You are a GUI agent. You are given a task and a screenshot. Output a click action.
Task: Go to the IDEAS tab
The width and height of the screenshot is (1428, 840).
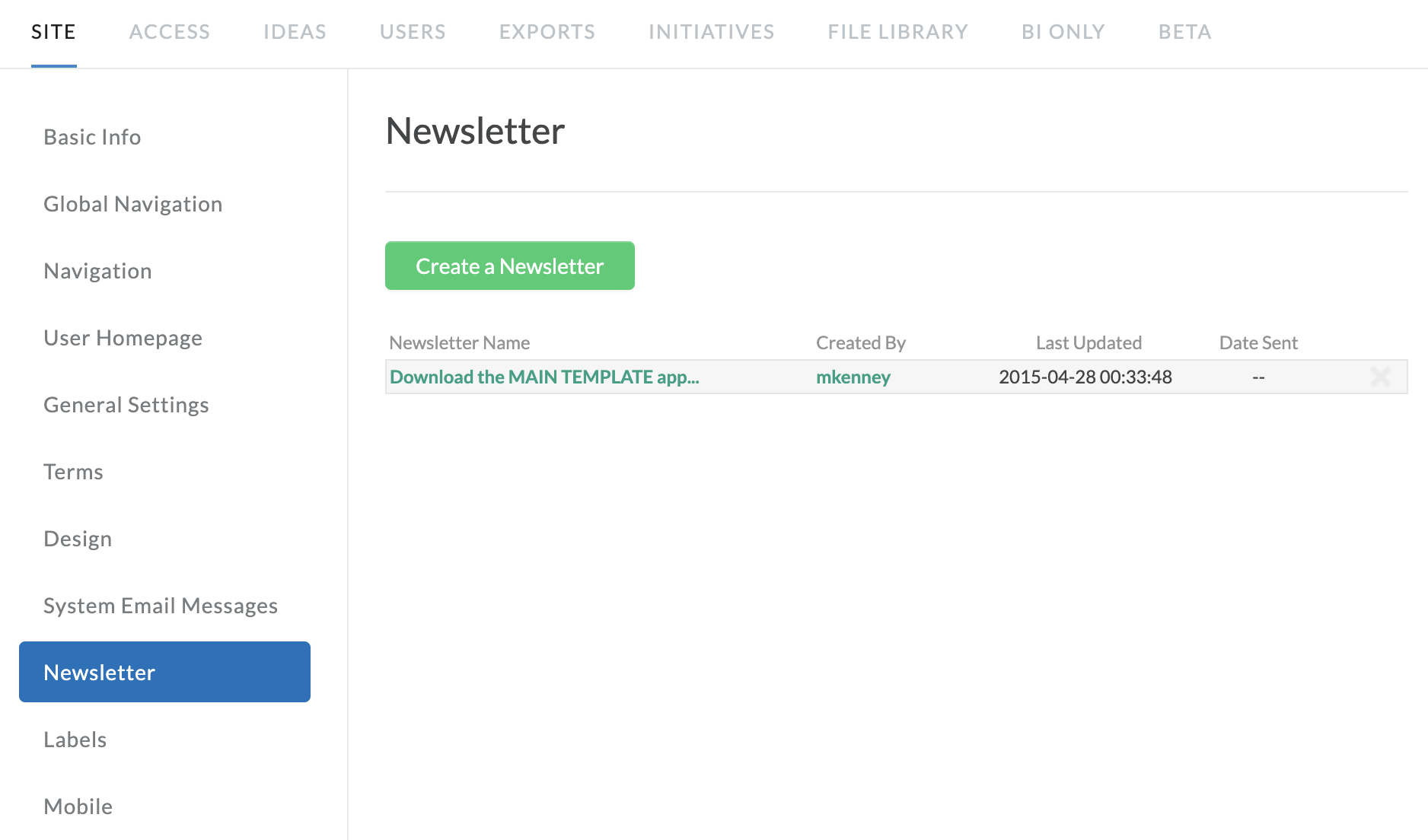point(295,32)
